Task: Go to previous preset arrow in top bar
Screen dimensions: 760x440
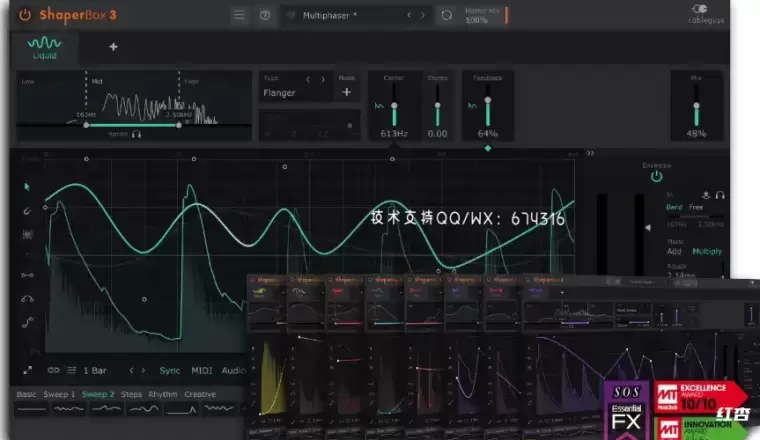Action: 409,16
